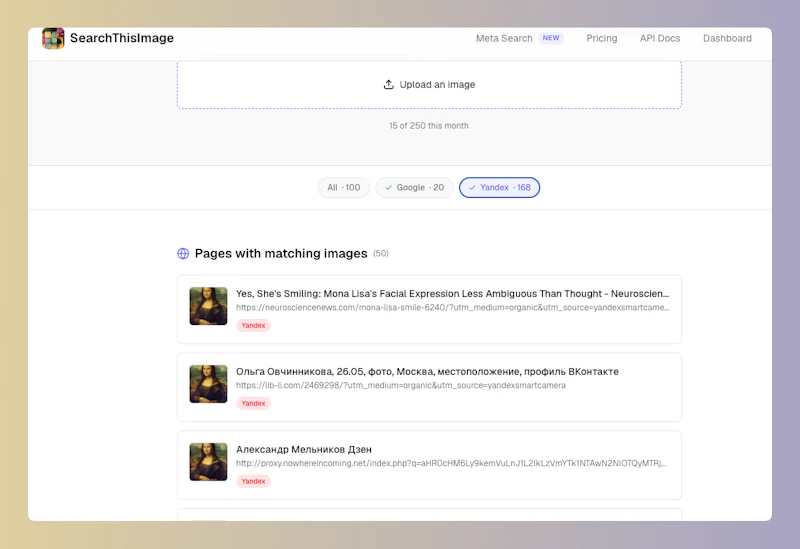Open the SearchThisImage home title link
This screenshot has width=800, height=549.
[121, 38]
